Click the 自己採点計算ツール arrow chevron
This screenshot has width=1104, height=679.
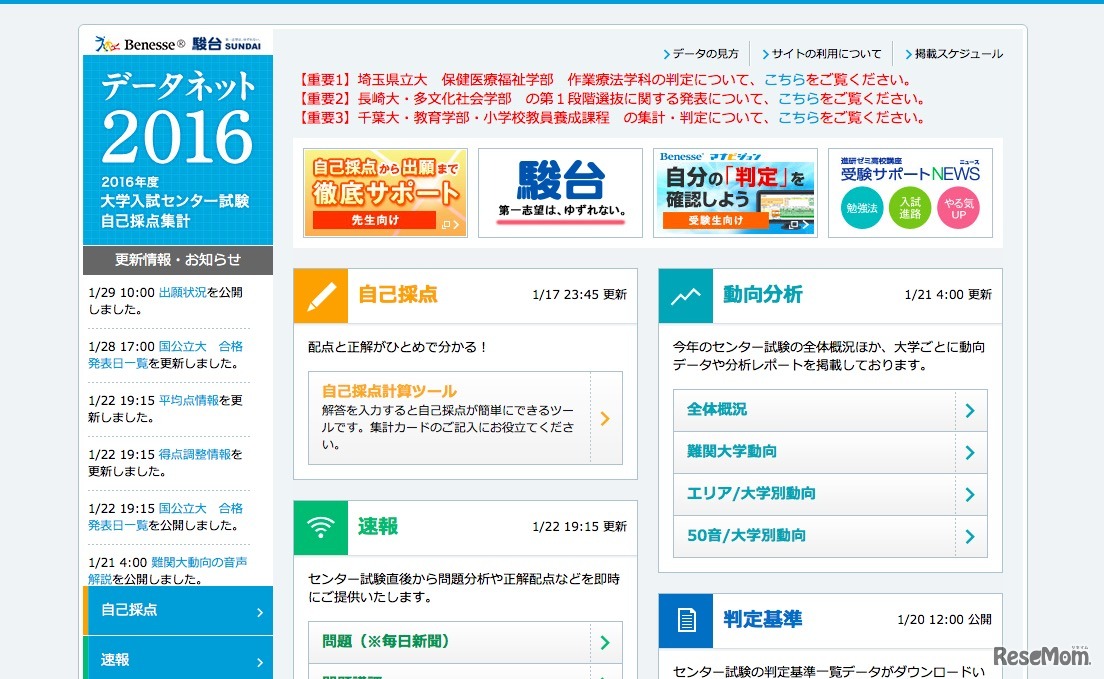coord(604,420)
